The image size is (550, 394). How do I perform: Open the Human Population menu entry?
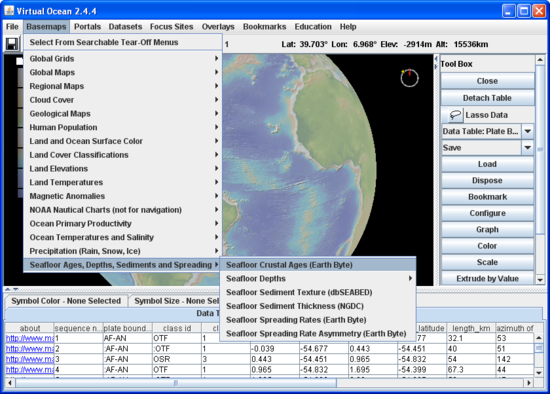click(122, 127)
